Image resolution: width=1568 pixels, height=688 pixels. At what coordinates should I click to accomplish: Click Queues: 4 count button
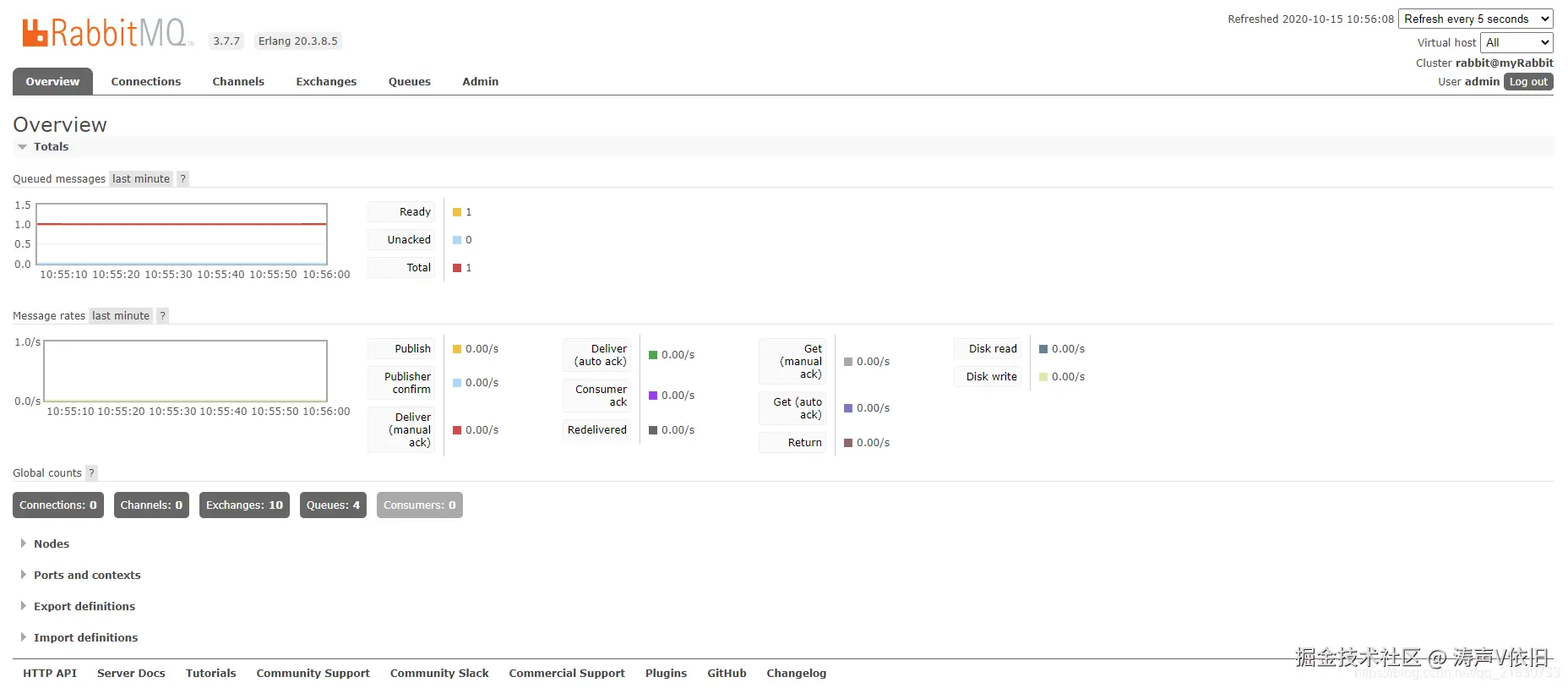coord(333,505)
